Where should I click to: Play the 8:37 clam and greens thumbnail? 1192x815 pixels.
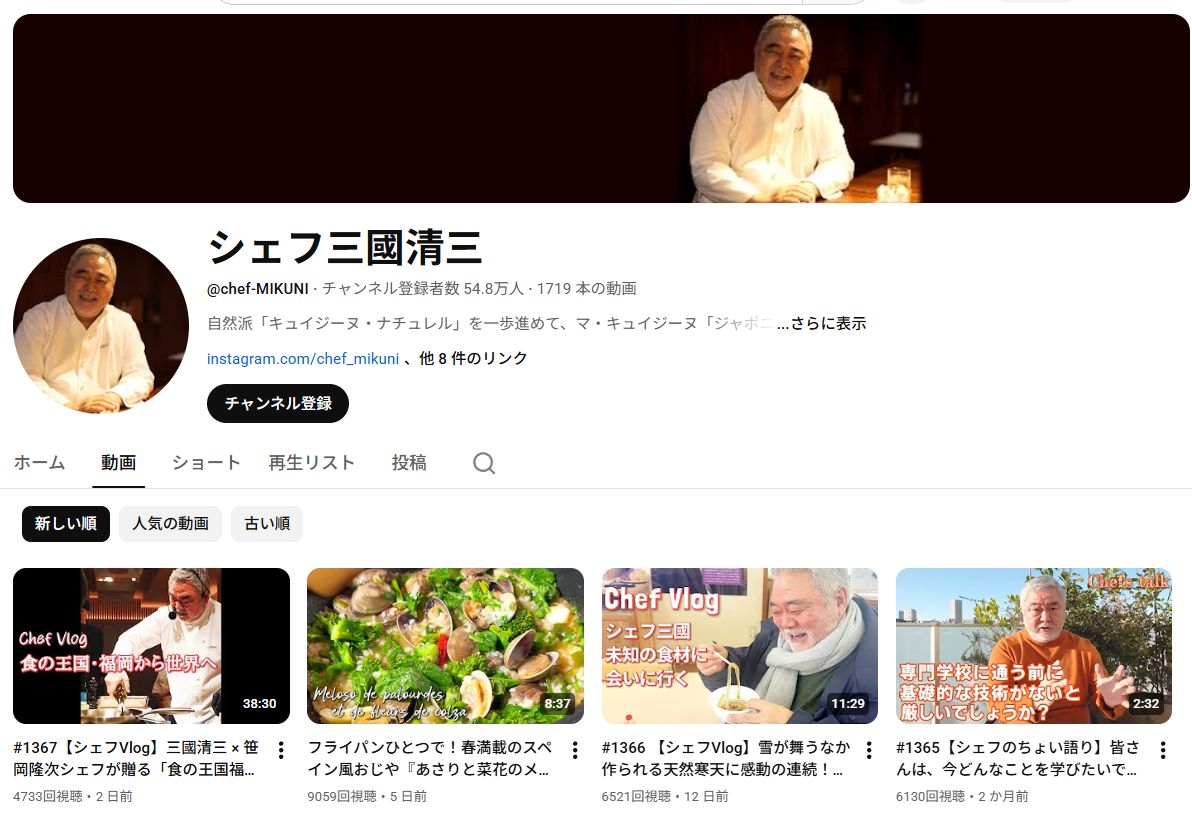445,646
